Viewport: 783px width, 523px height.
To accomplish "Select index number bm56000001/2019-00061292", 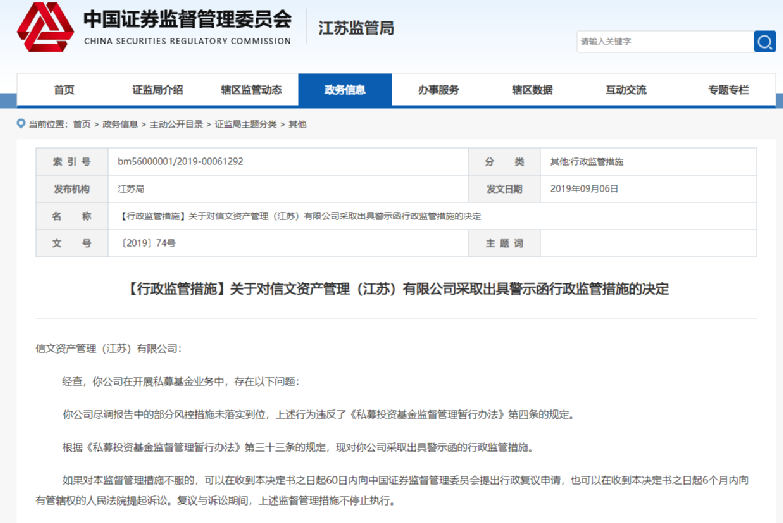I will (x=180, y=161).
